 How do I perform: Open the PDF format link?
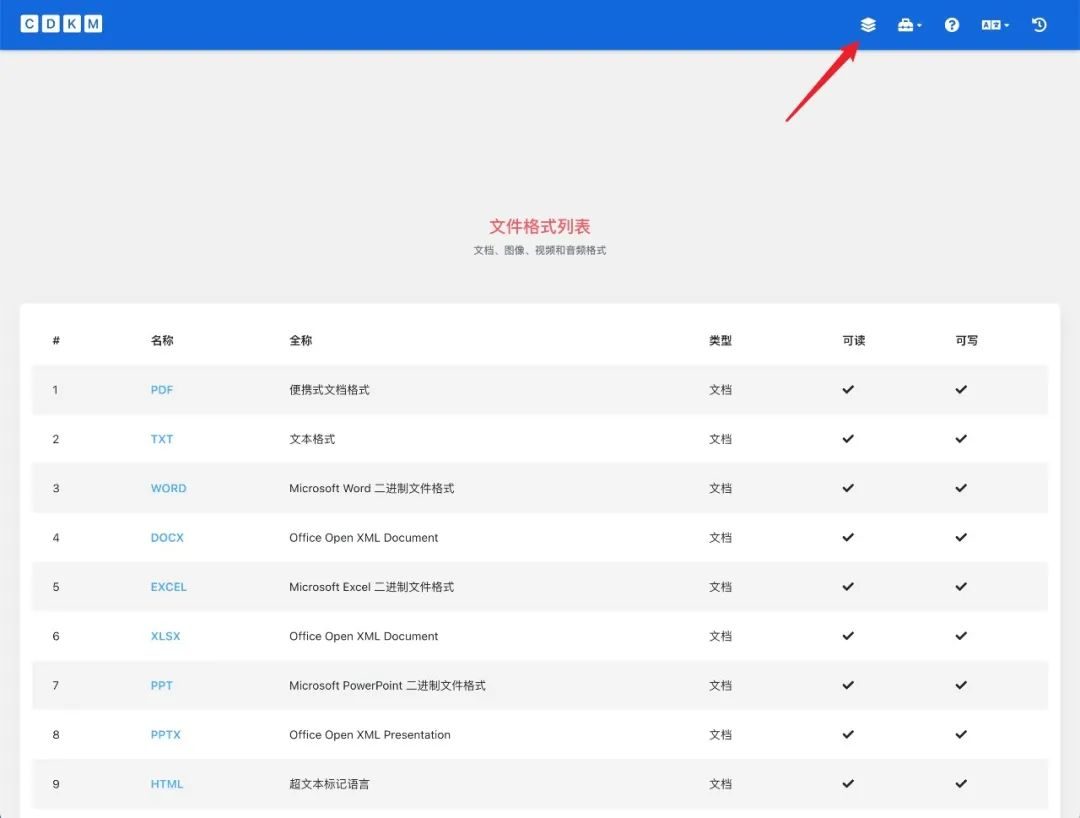[x=161, y=389]
